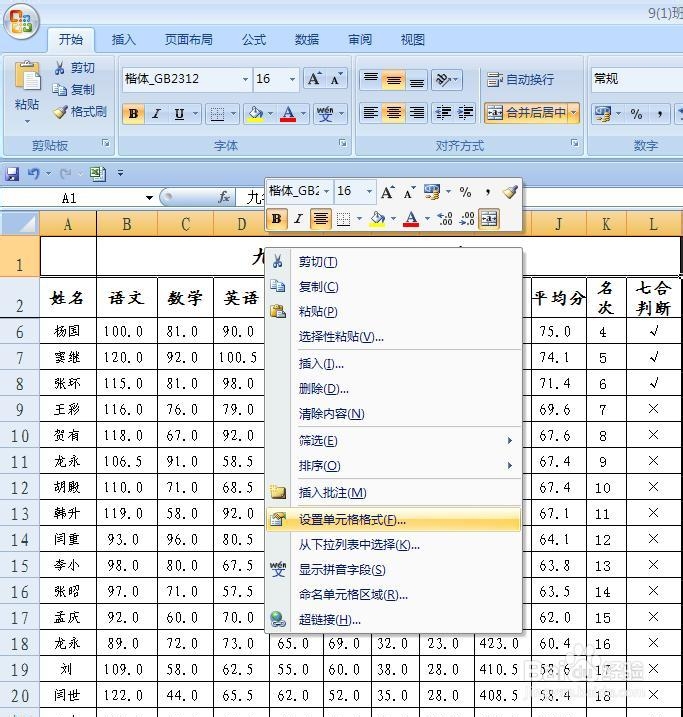
Task: Toggle Bold in mini toolbar
Action: pyautogui.click(x=276, y=219)
